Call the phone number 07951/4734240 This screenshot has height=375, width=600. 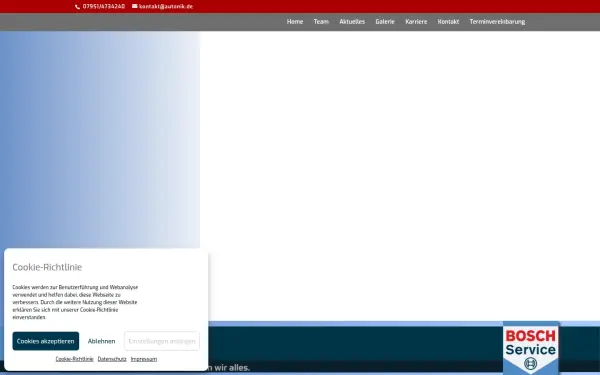(x=104, y=7)
